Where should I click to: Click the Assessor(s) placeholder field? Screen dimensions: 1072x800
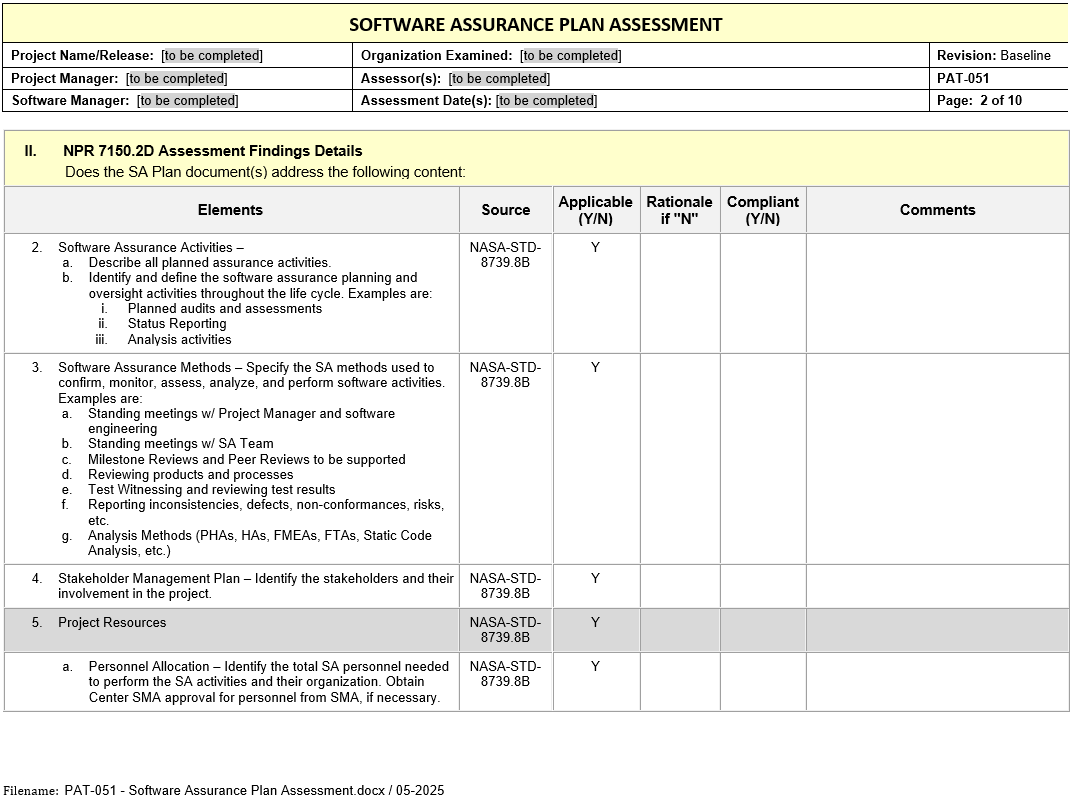click(x=499, y=78)
